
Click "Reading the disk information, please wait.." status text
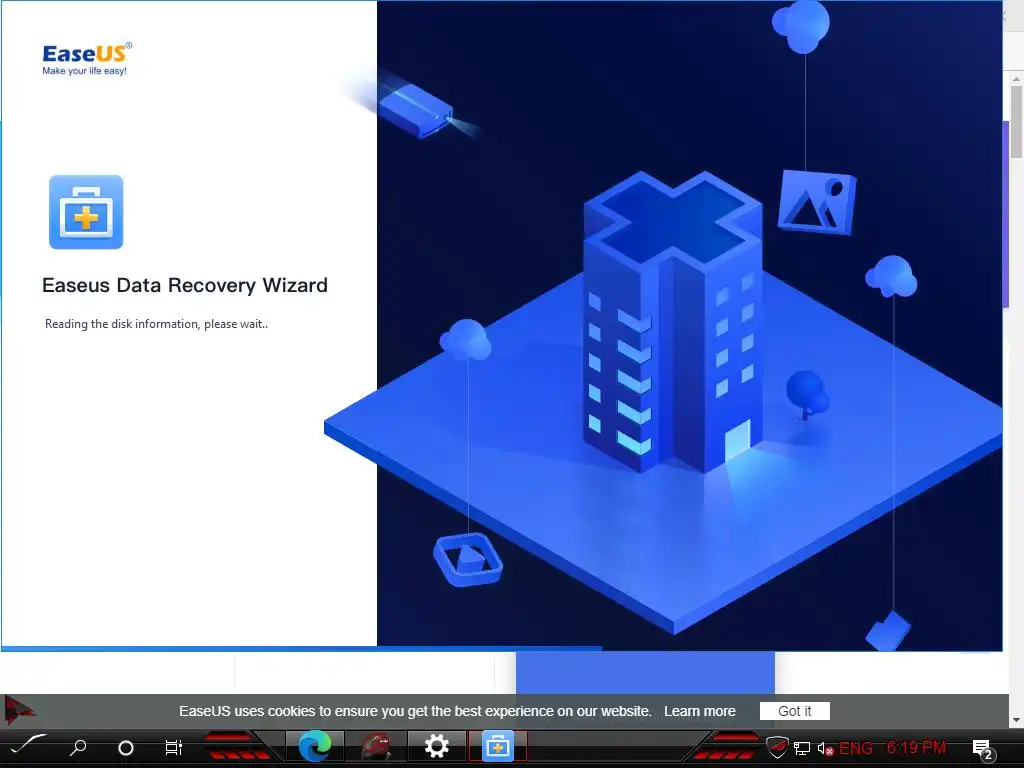[x=157, y=324]
